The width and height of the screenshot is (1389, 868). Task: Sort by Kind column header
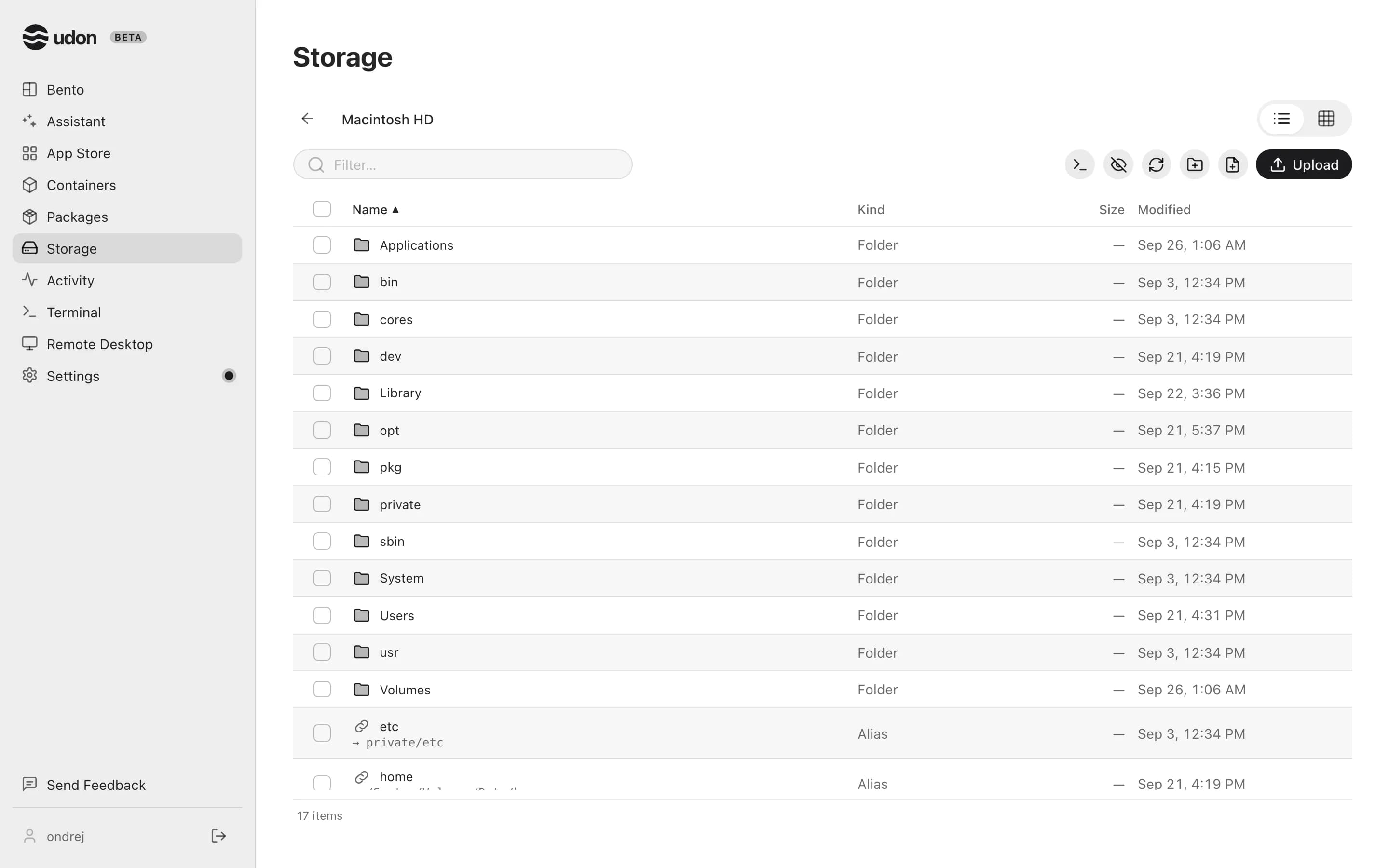tap(871, 210)
